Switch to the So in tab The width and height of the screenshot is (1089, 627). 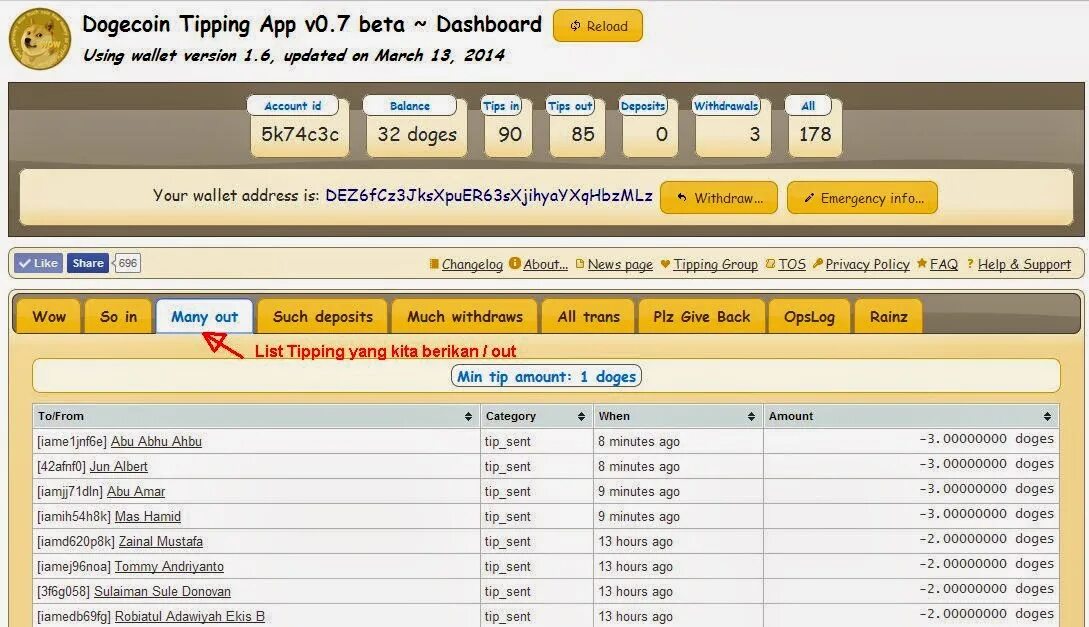pyautogui.click(x=118, y=317)
